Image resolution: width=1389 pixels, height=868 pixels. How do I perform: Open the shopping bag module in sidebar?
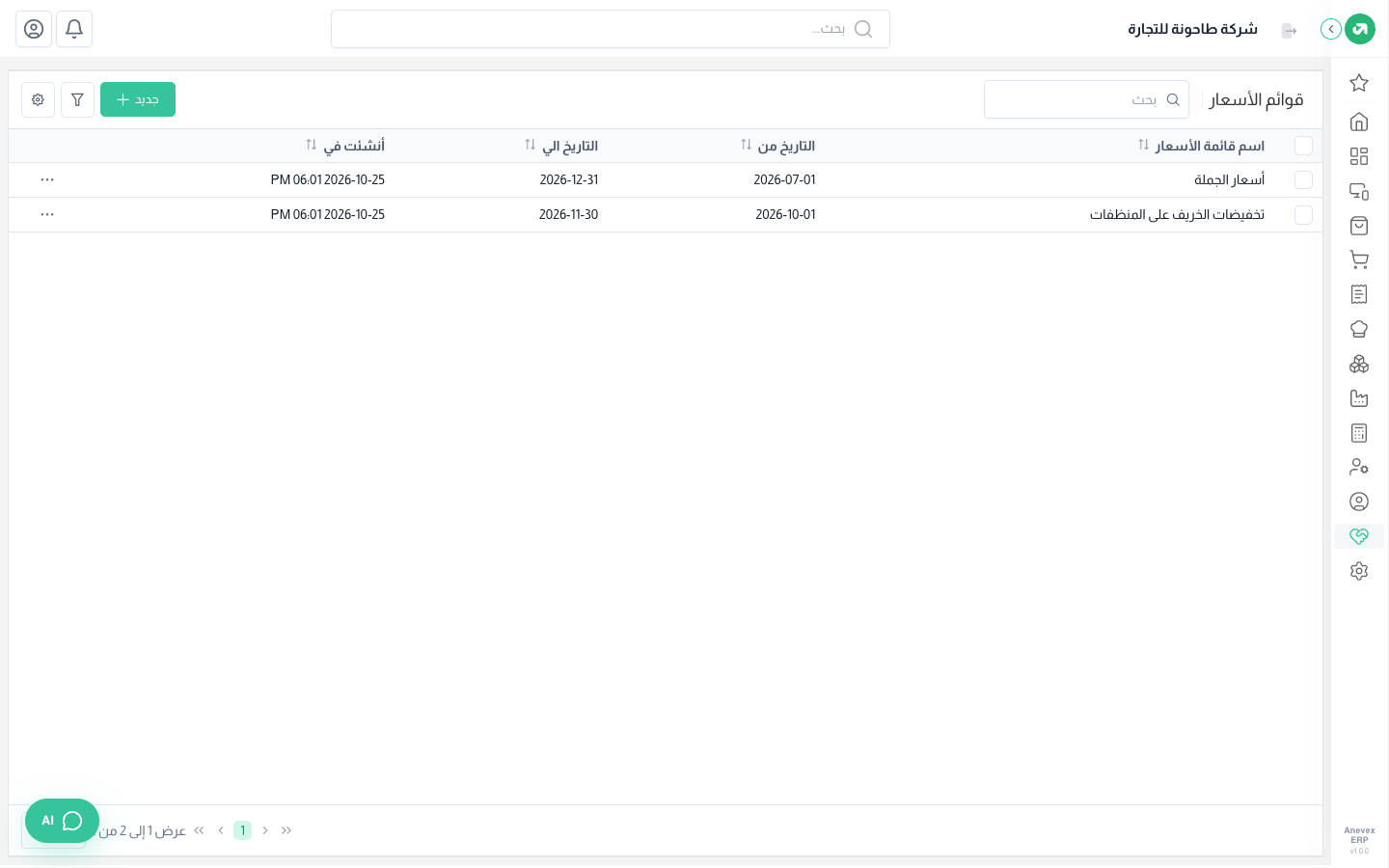pyautogui.click(x=1359, y=226)
